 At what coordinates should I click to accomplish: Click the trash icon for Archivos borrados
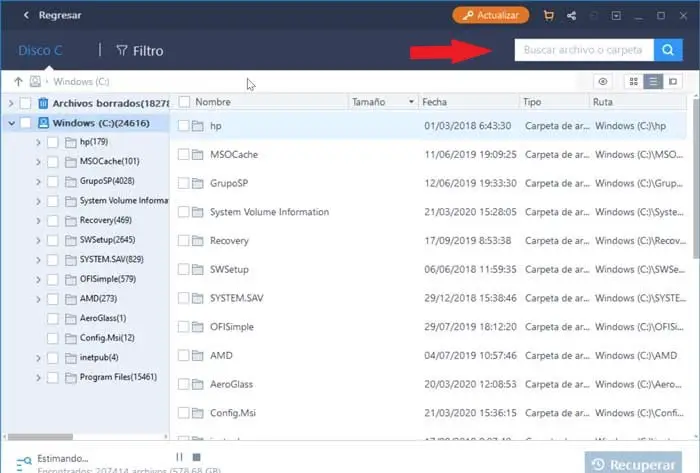[x=43, y=104]
